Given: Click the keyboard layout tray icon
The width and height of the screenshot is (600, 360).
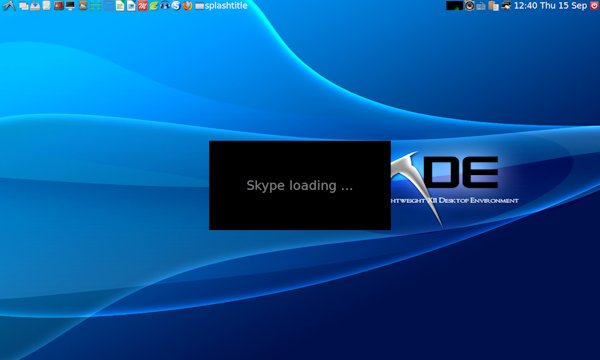Looking at the screenshot, I should (x=481, y=6).
